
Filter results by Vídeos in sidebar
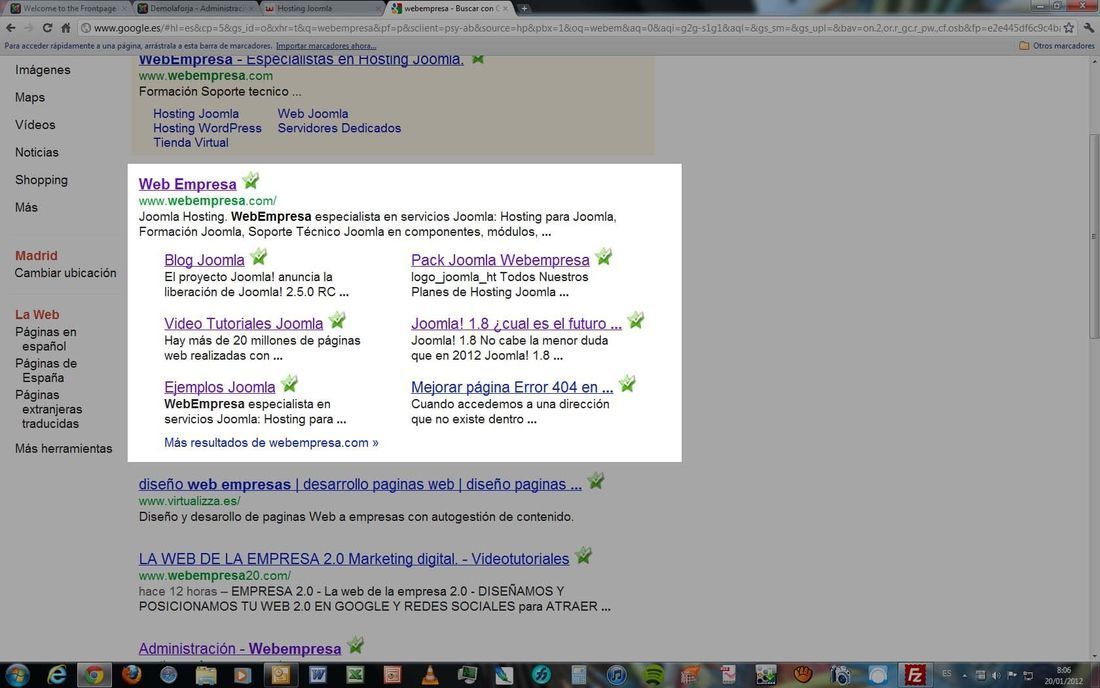(35, 125)
